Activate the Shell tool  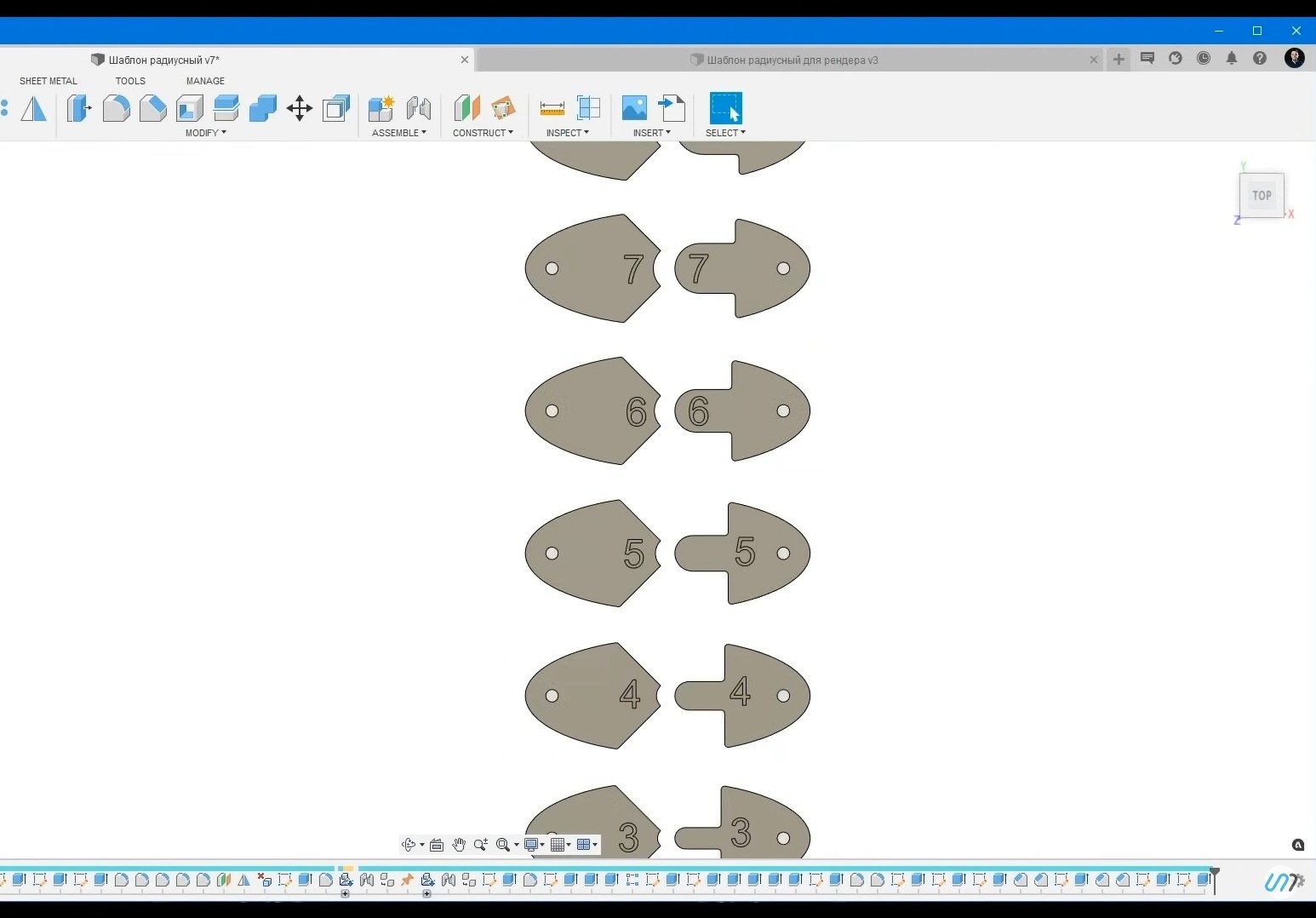click(190, 108)
